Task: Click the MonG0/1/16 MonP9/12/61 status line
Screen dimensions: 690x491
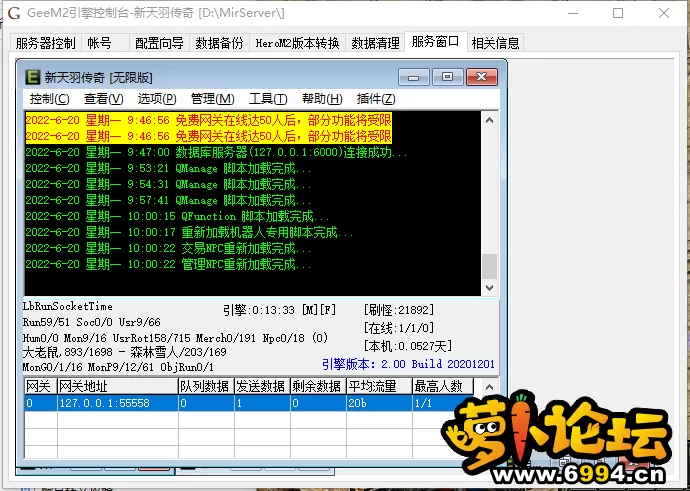Action: (118, 366)
